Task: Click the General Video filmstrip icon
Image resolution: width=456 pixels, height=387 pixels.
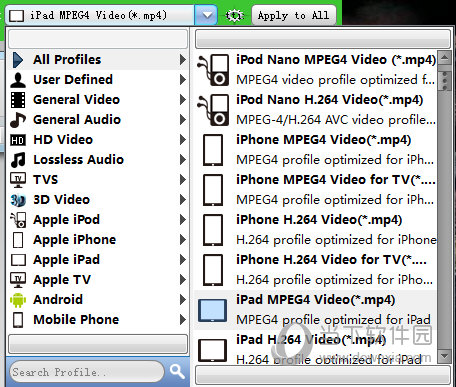Action: point(18,100)
